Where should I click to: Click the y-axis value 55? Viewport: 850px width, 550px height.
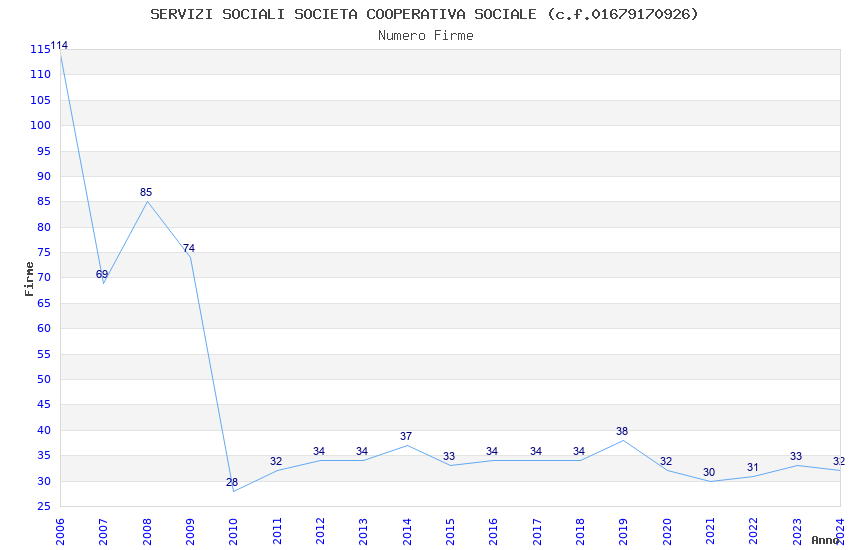(44, 354)
